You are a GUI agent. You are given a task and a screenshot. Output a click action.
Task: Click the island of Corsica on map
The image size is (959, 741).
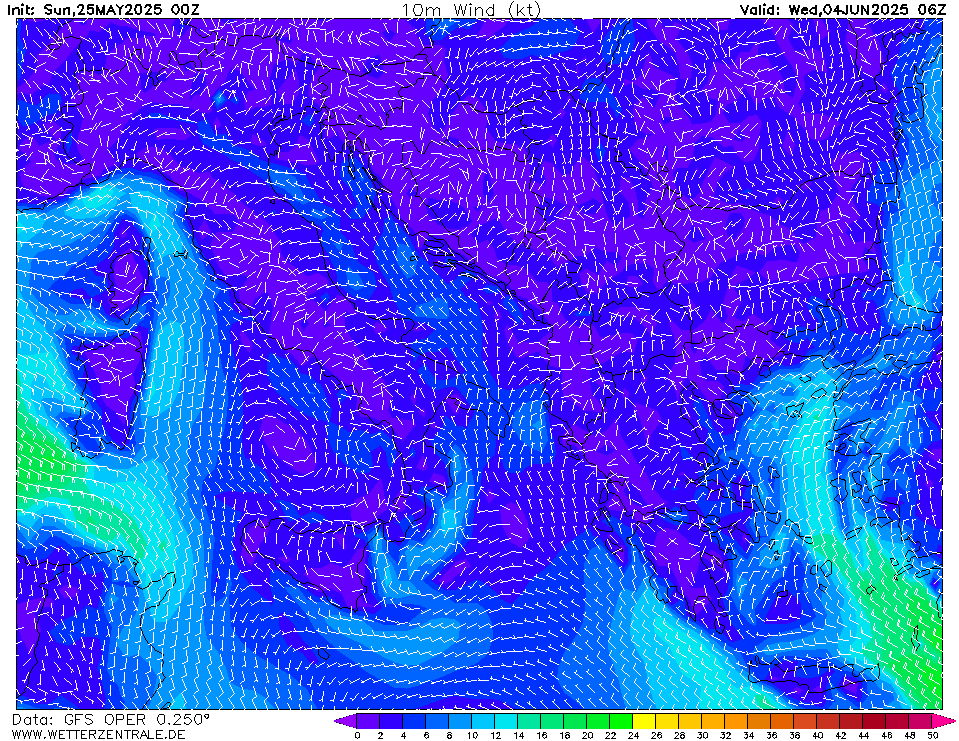point(130,280)
